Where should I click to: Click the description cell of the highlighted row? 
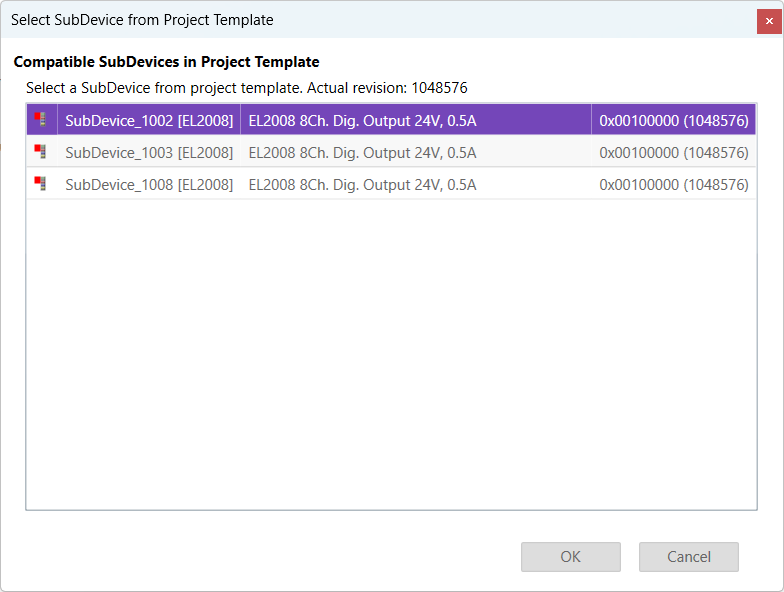click(362, 120)
